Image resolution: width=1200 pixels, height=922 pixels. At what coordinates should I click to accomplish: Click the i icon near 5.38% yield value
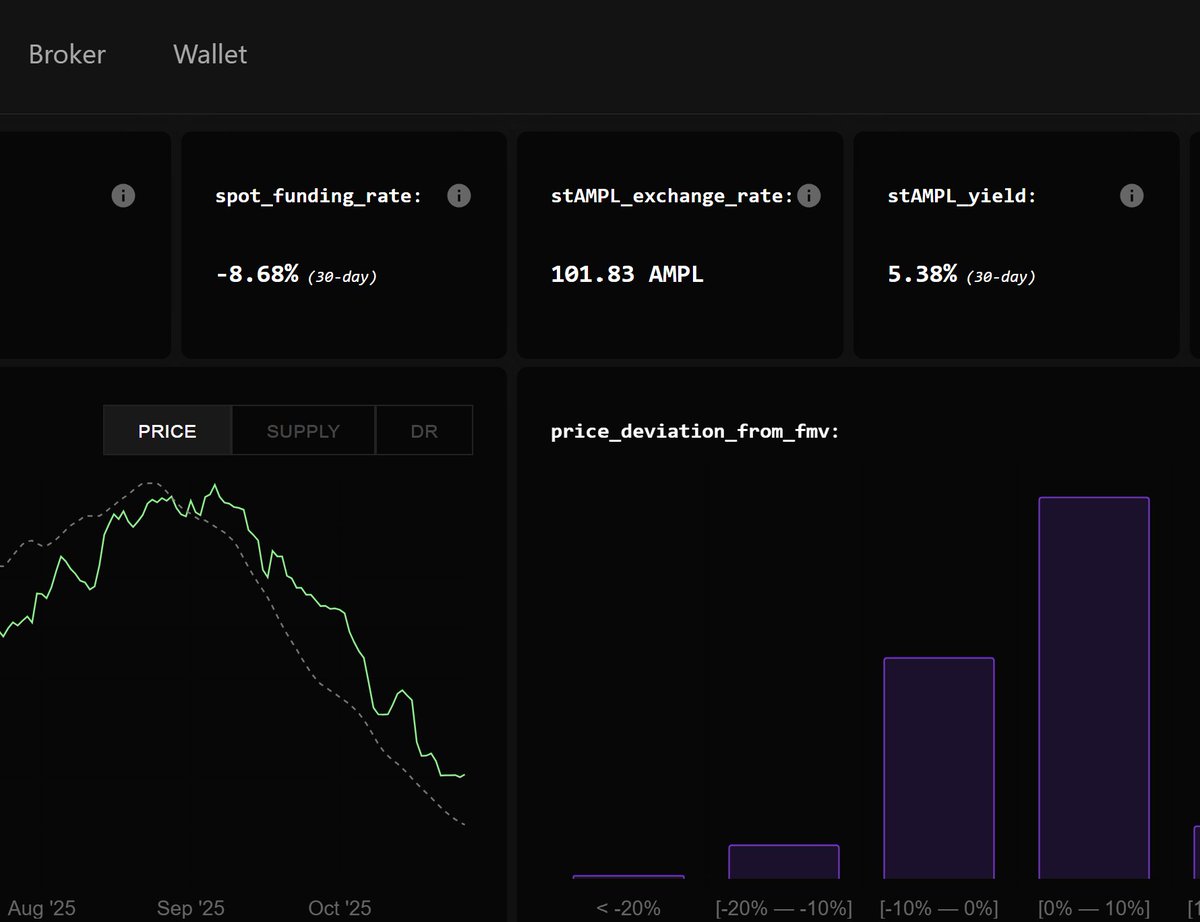pos(1131,195)
